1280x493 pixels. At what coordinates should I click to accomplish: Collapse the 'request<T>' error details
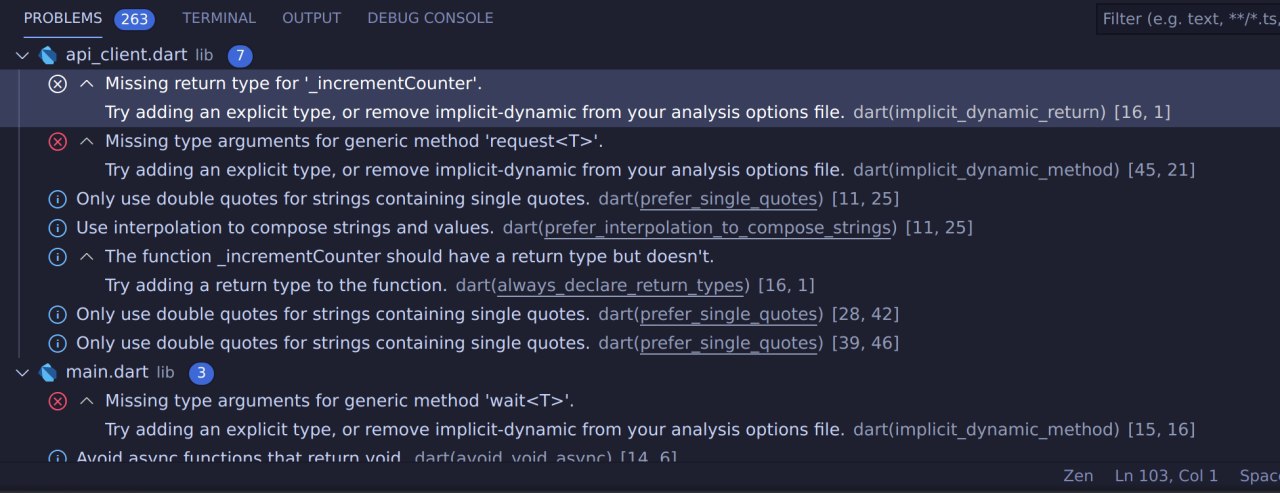click(x=87, y=141)
